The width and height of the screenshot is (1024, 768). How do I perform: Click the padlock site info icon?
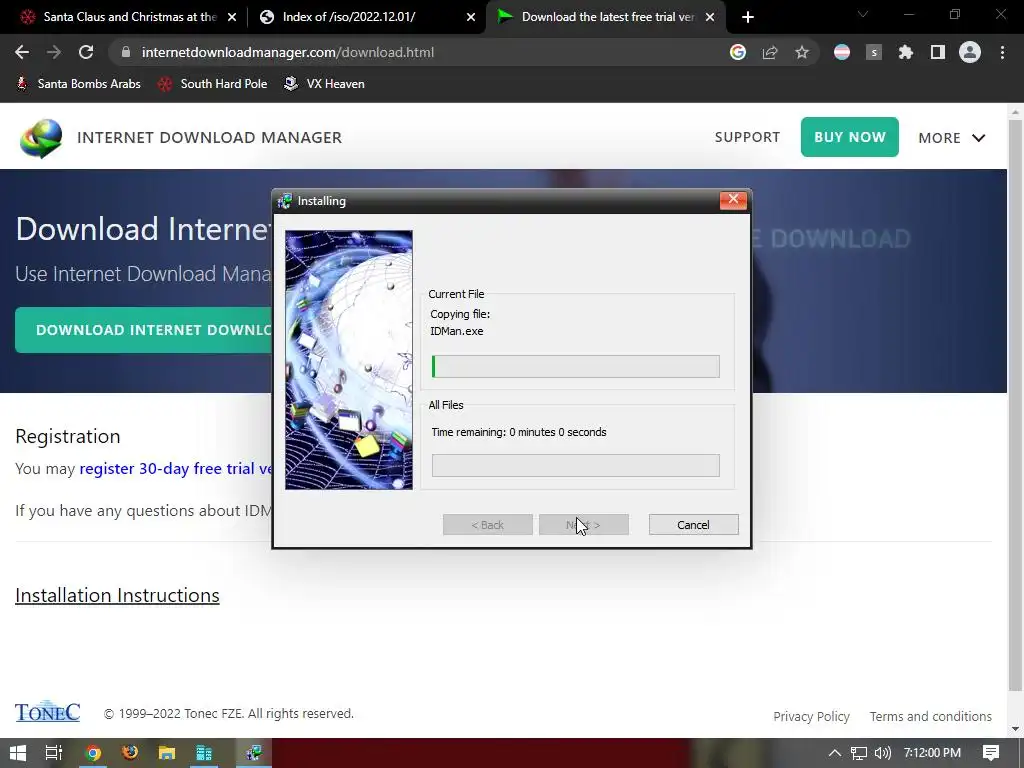[x=126, y=52]
